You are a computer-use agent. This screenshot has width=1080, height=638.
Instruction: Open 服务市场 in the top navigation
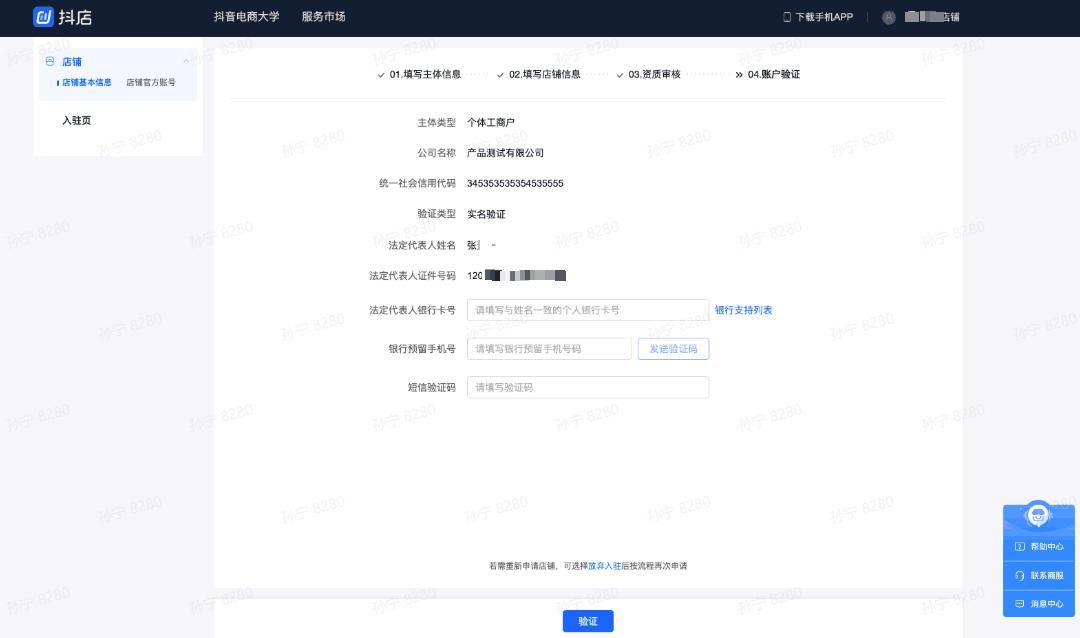click(322, 17)
